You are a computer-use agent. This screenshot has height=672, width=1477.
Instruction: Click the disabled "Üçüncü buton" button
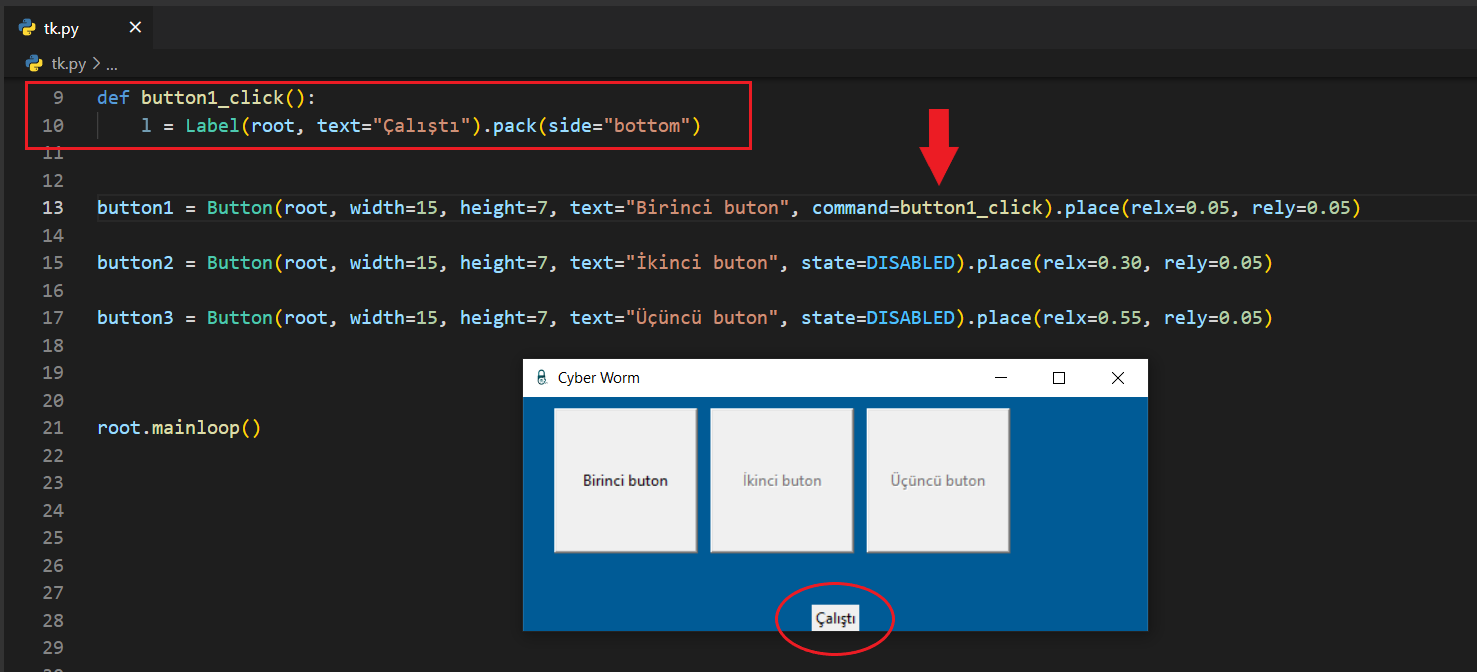point(937,480)
